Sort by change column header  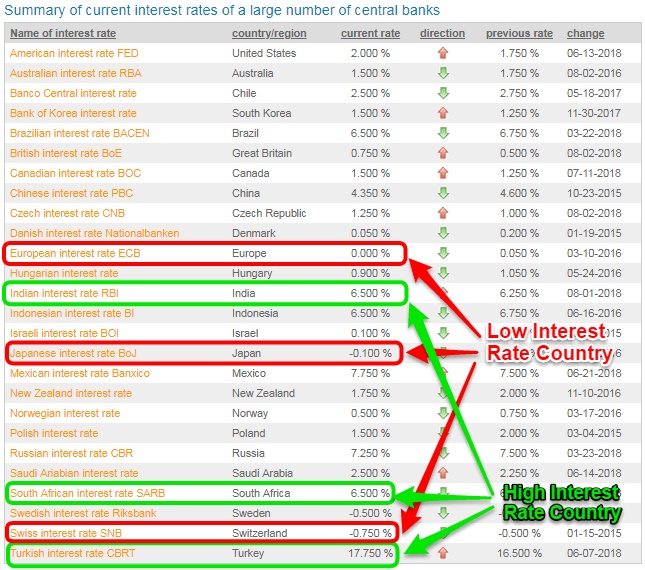click(x=585, y=33)
